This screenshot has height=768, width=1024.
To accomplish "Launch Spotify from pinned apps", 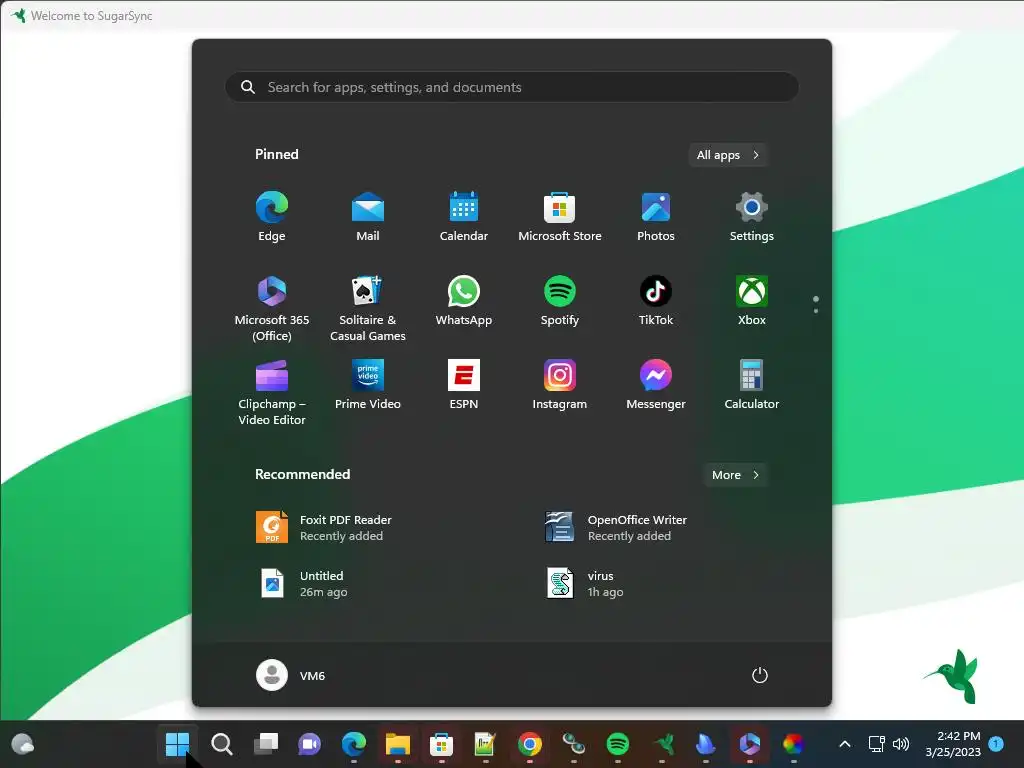I will click(560, 301).
